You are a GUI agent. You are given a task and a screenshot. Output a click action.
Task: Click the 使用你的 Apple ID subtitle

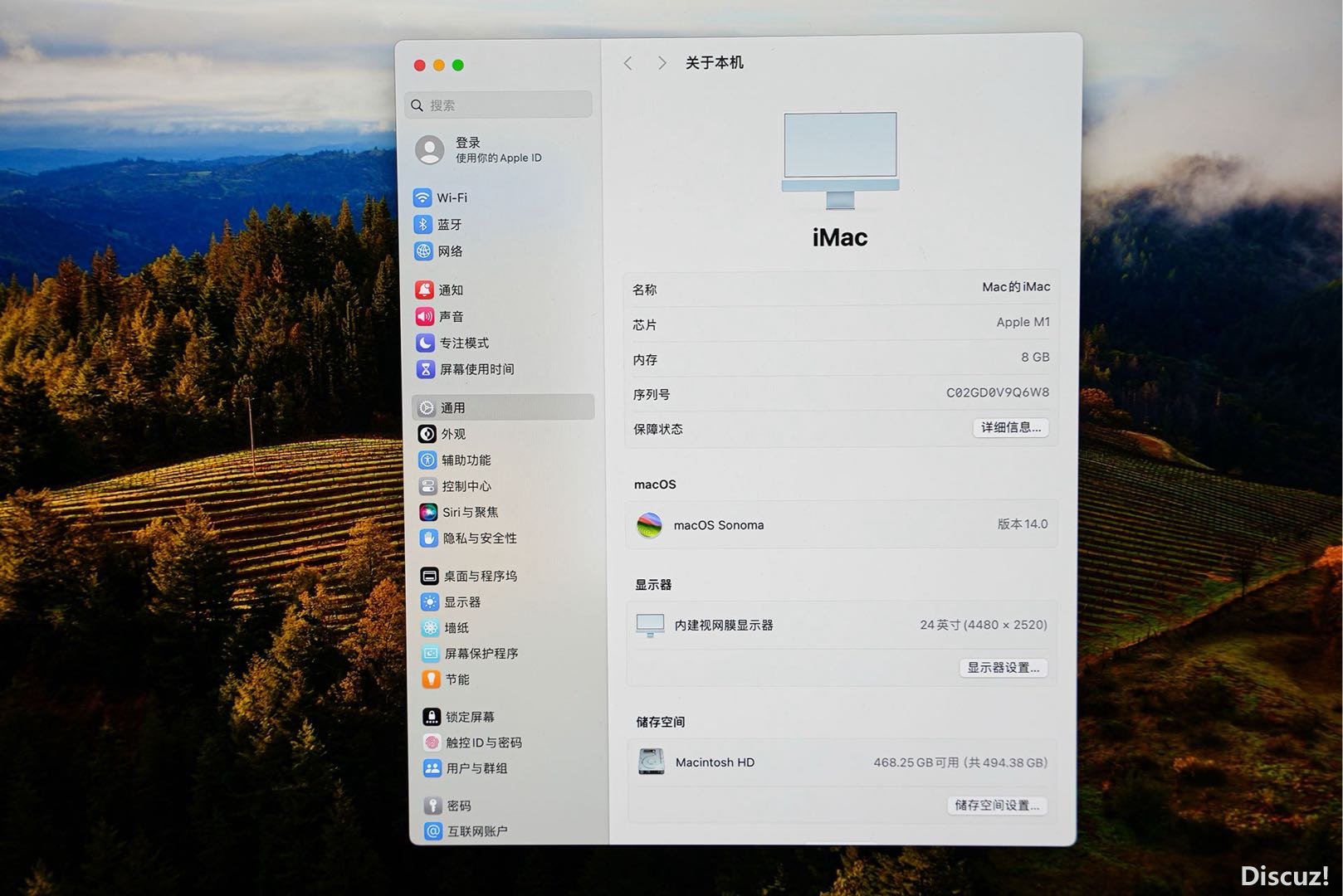pos(498,158)
